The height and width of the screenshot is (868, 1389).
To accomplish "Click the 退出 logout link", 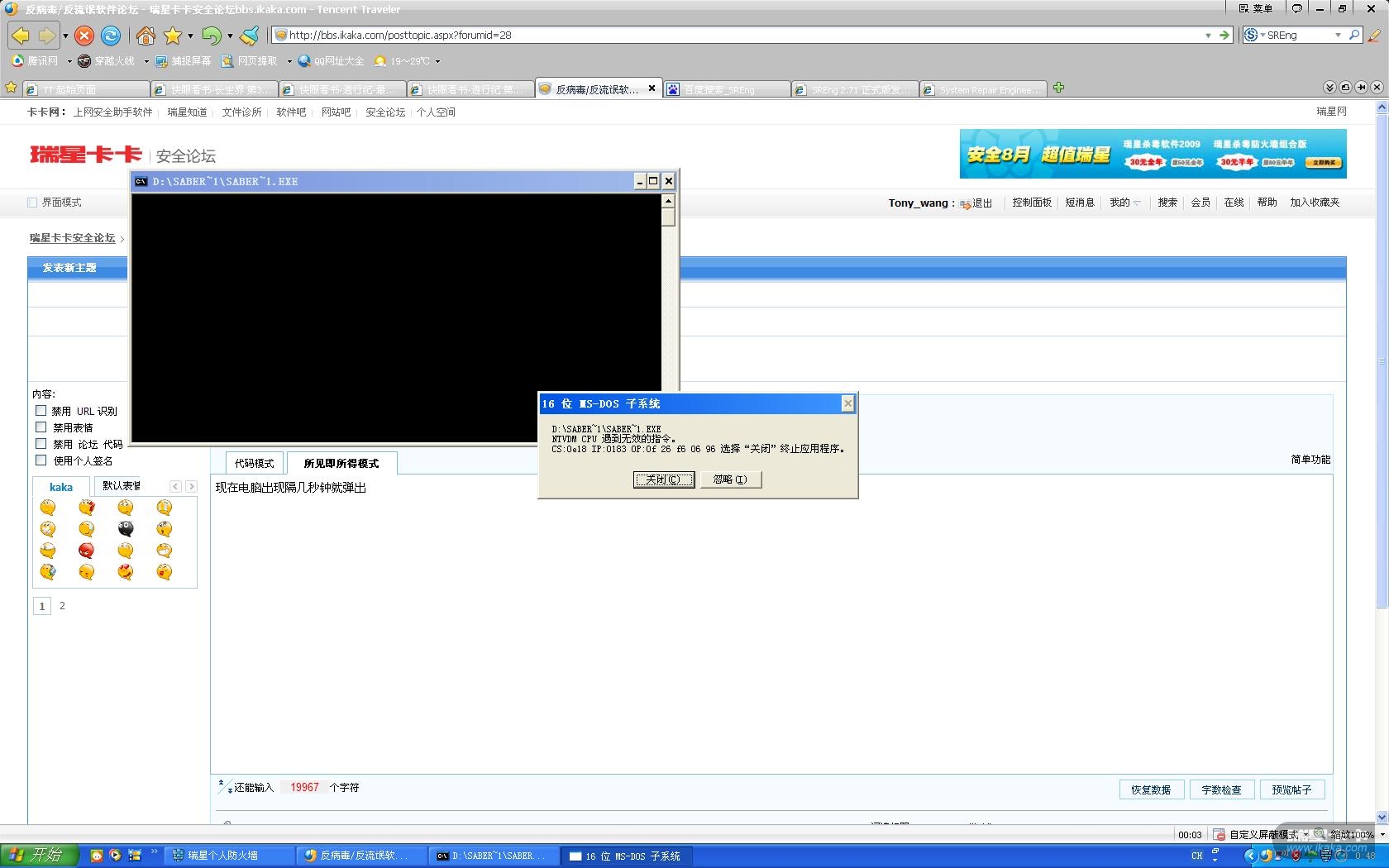I will pyautogui.click(x=981, y=203).
